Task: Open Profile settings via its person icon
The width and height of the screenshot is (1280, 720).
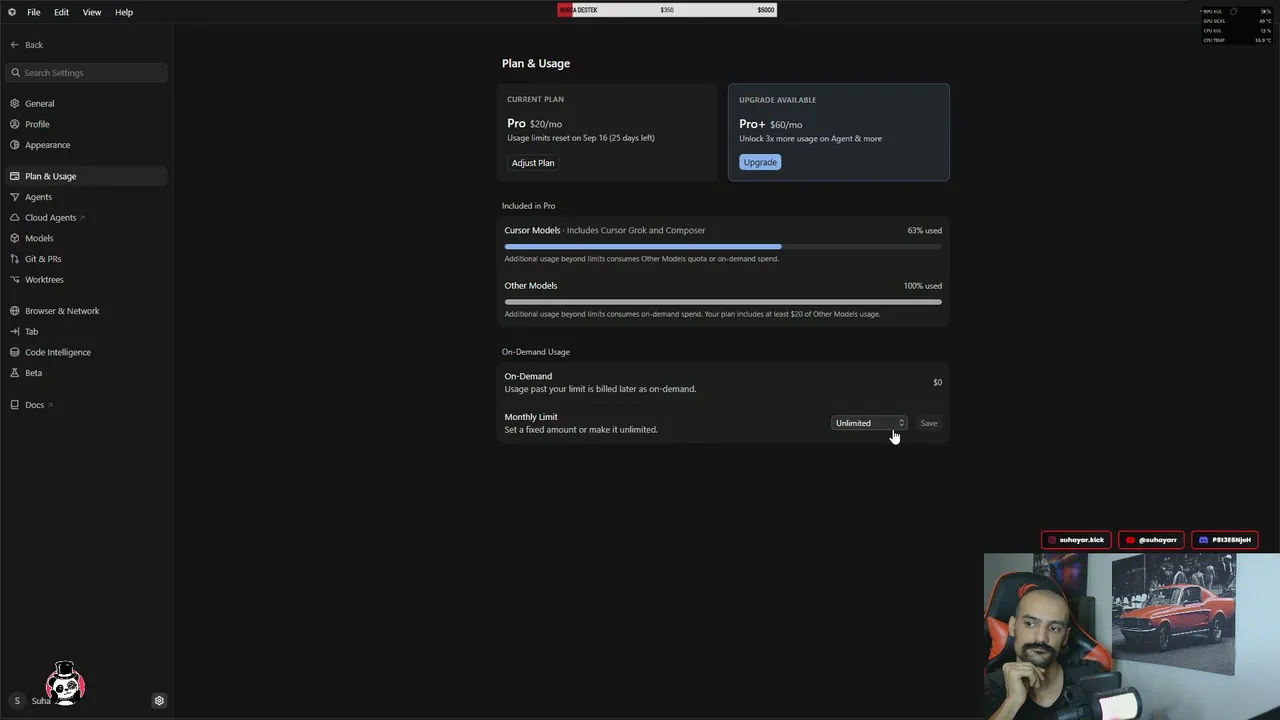Action: point(15,124)
